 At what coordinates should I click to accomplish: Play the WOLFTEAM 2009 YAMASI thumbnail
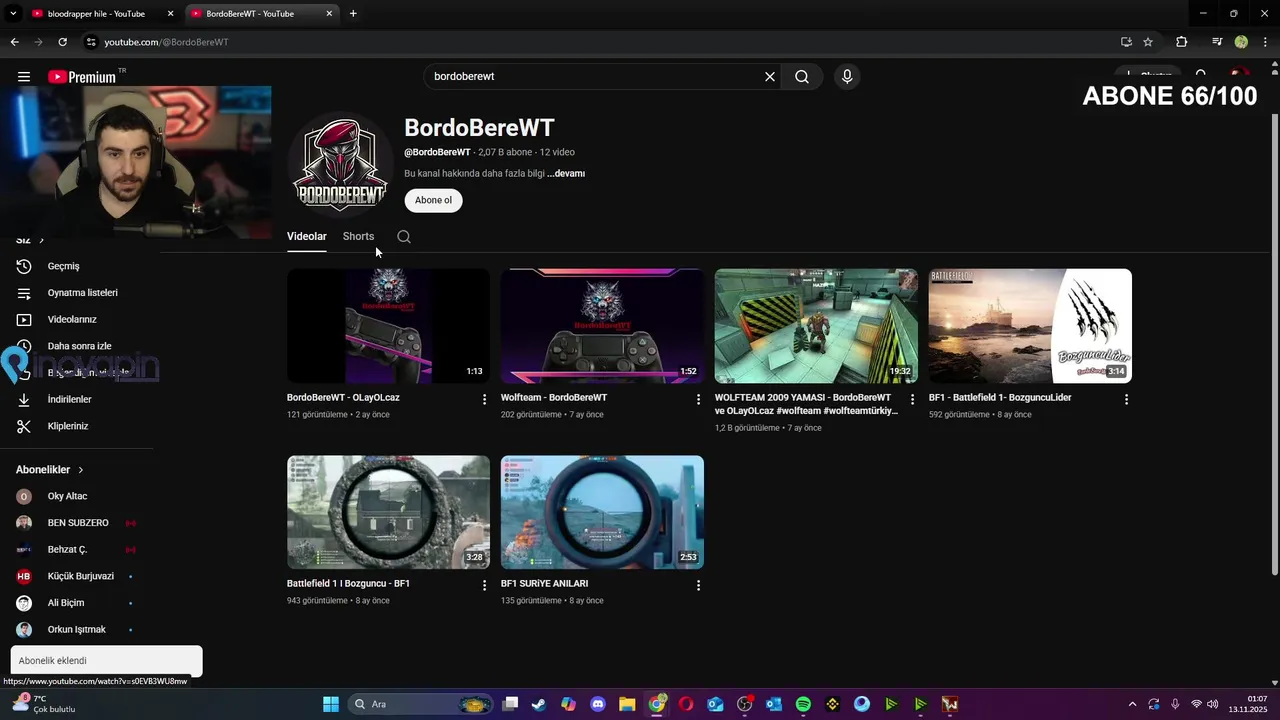click(816, 326)
